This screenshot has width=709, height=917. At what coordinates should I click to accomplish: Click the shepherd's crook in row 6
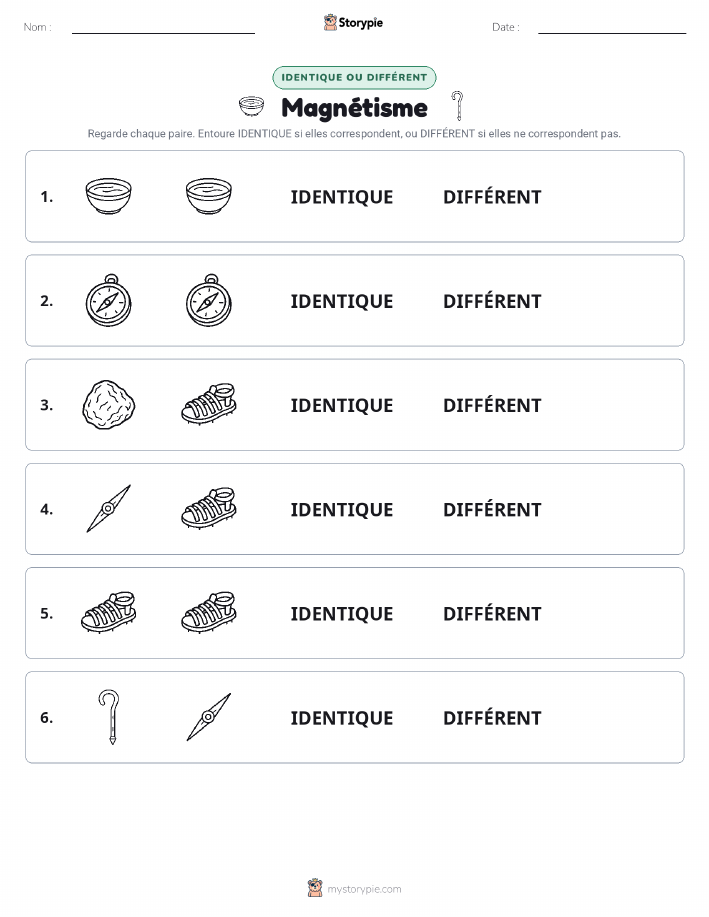tap(109, 717)
